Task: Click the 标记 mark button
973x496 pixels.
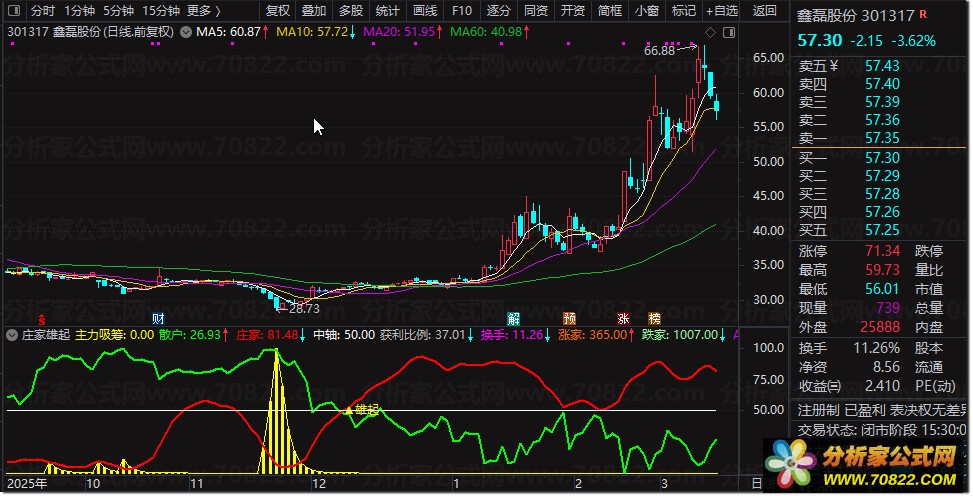Action: coord(683,11)
